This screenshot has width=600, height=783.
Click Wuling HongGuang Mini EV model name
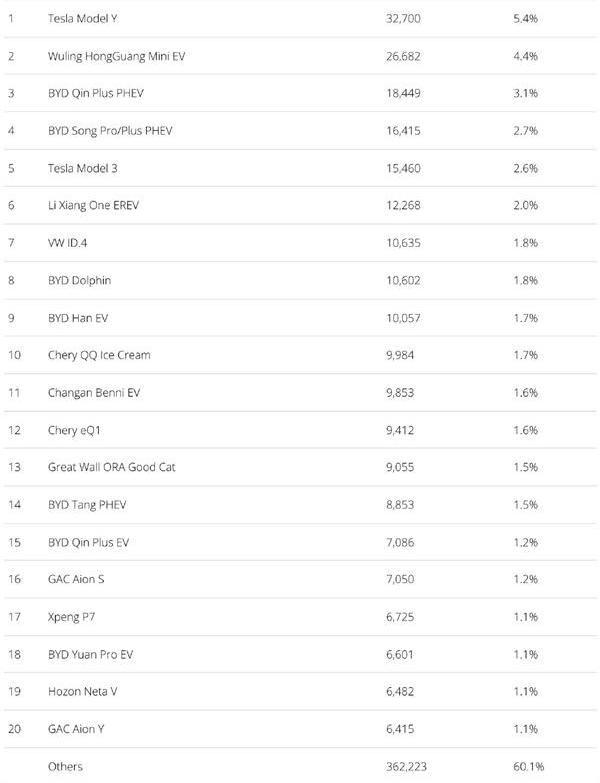click(116, 56)
